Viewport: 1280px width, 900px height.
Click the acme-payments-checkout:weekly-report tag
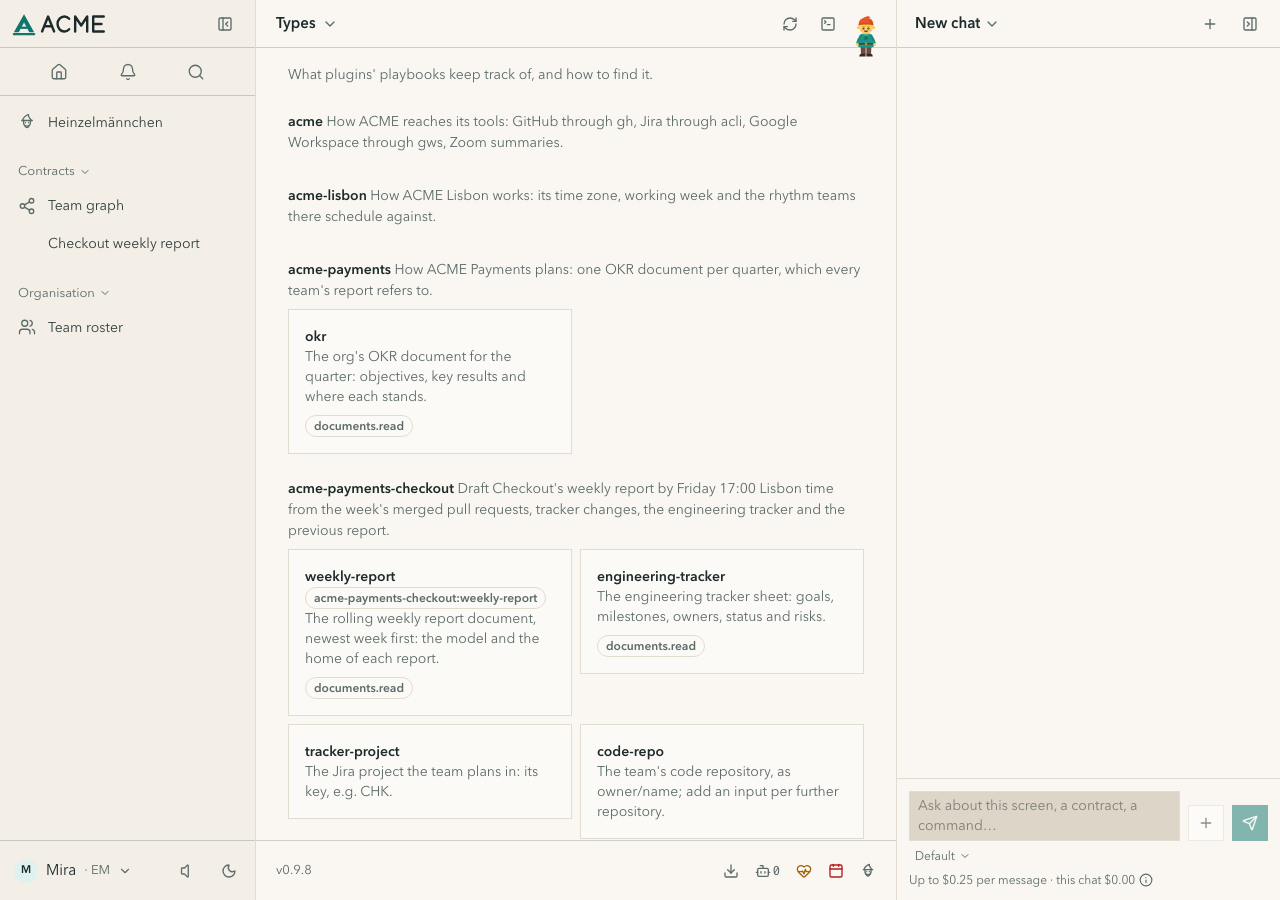[x=426, y=598]
